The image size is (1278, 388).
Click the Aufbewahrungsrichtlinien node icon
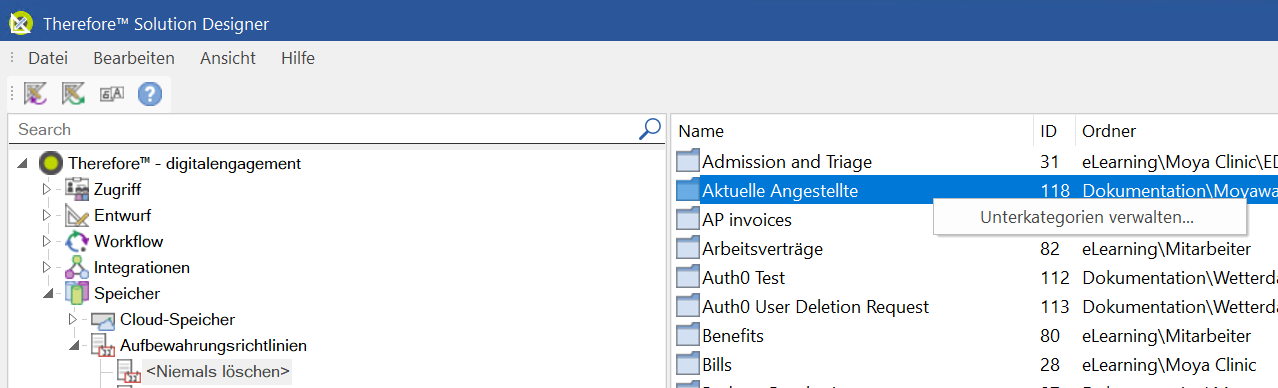[103, 346]
